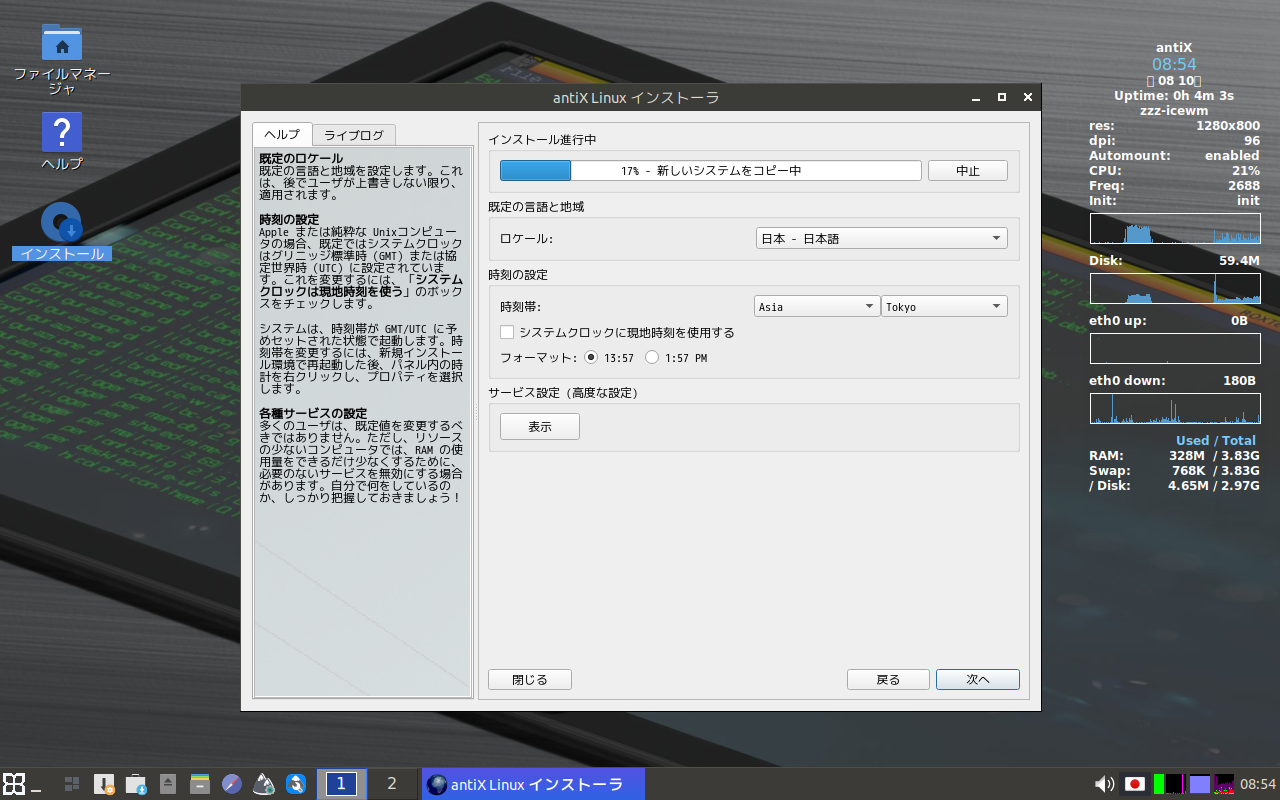The image size is (1280, 800).
Task: Switch to the ライブログ tab
Action: 353,135
